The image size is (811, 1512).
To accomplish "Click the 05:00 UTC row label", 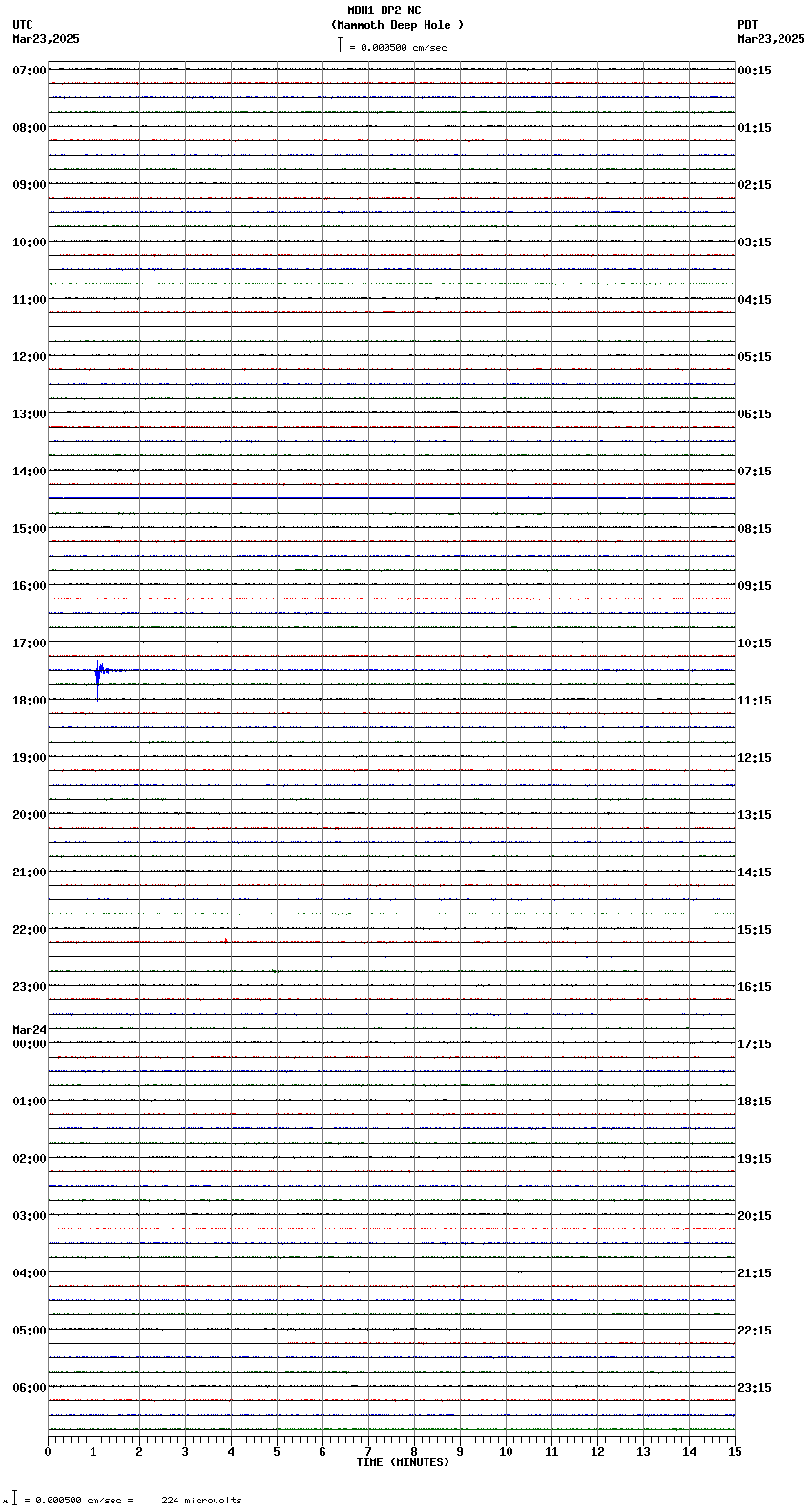I will pyautogui.click(x=30, y=1331).
